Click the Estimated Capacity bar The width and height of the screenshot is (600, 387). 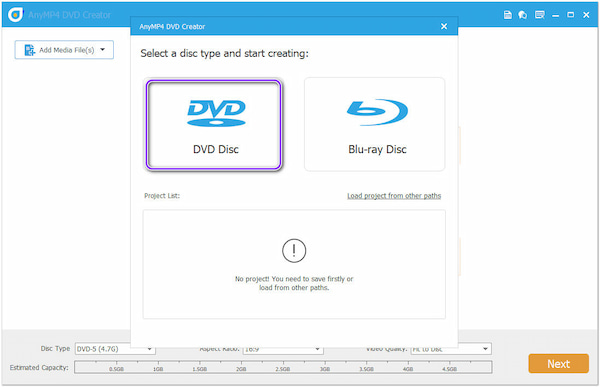(283, 367)
